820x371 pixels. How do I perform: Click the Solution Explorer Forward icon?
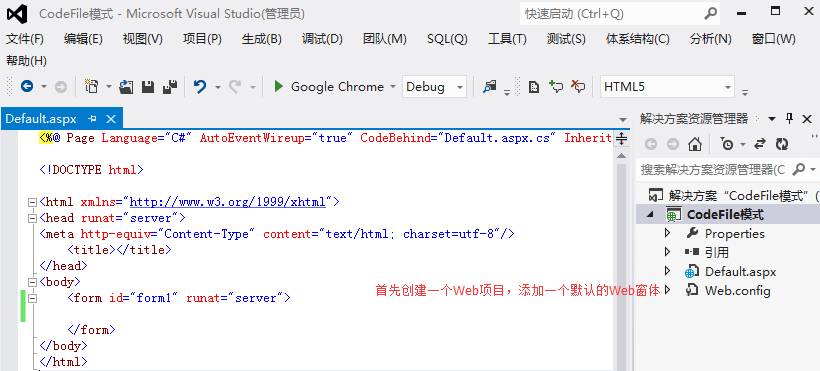pos(673,144)
